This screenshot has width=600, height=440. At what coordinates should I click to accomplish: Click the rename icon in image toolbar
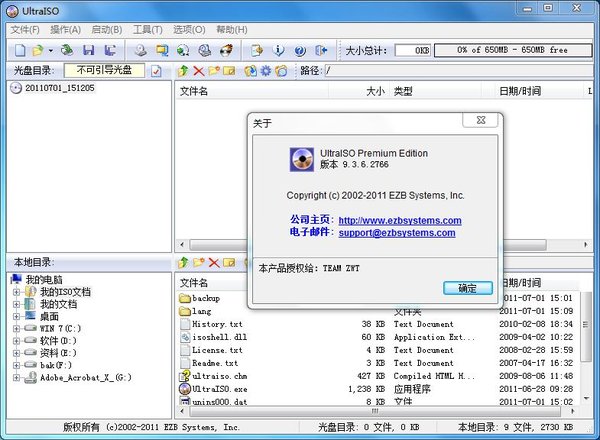[x=229, y=71]
